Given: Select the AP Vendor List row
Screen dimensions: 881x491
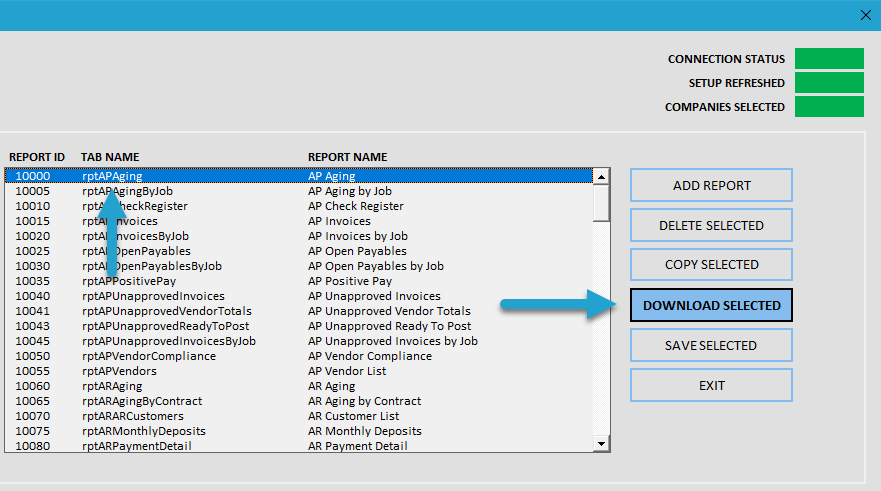Looking at the screenshot, I should 299,371.
